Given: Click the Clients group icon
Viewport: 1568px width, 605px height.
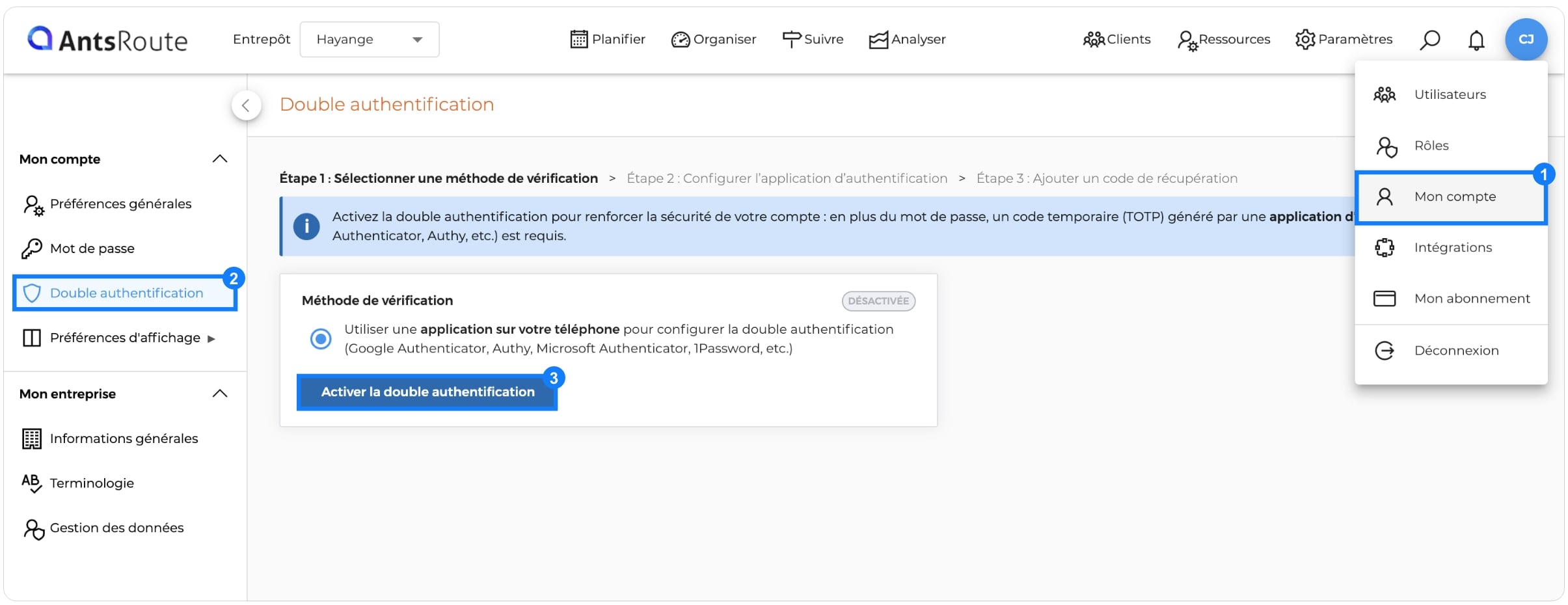Looking at the screenshot, I should point(1094,40).
